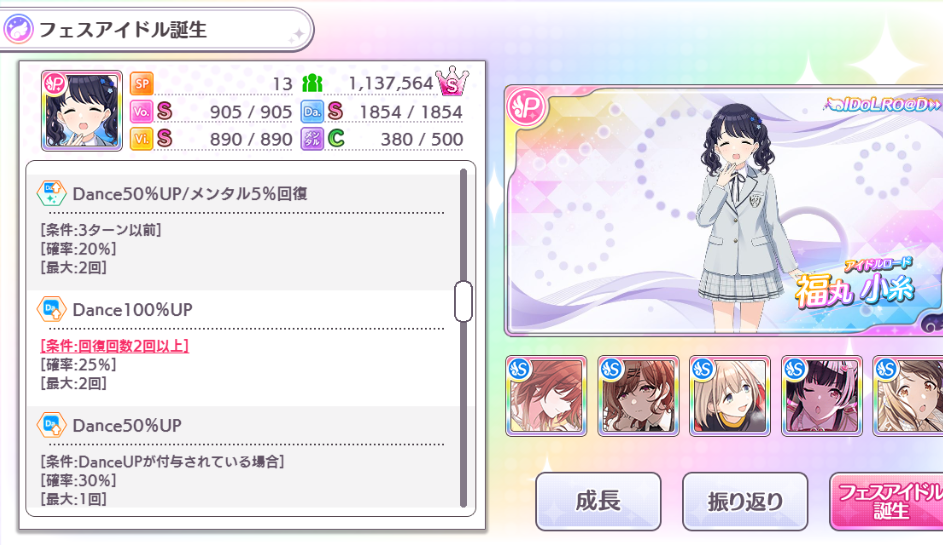Click the Vocal stat icon
This screenshot has height=545, width=943.
[x=141, y=111]
